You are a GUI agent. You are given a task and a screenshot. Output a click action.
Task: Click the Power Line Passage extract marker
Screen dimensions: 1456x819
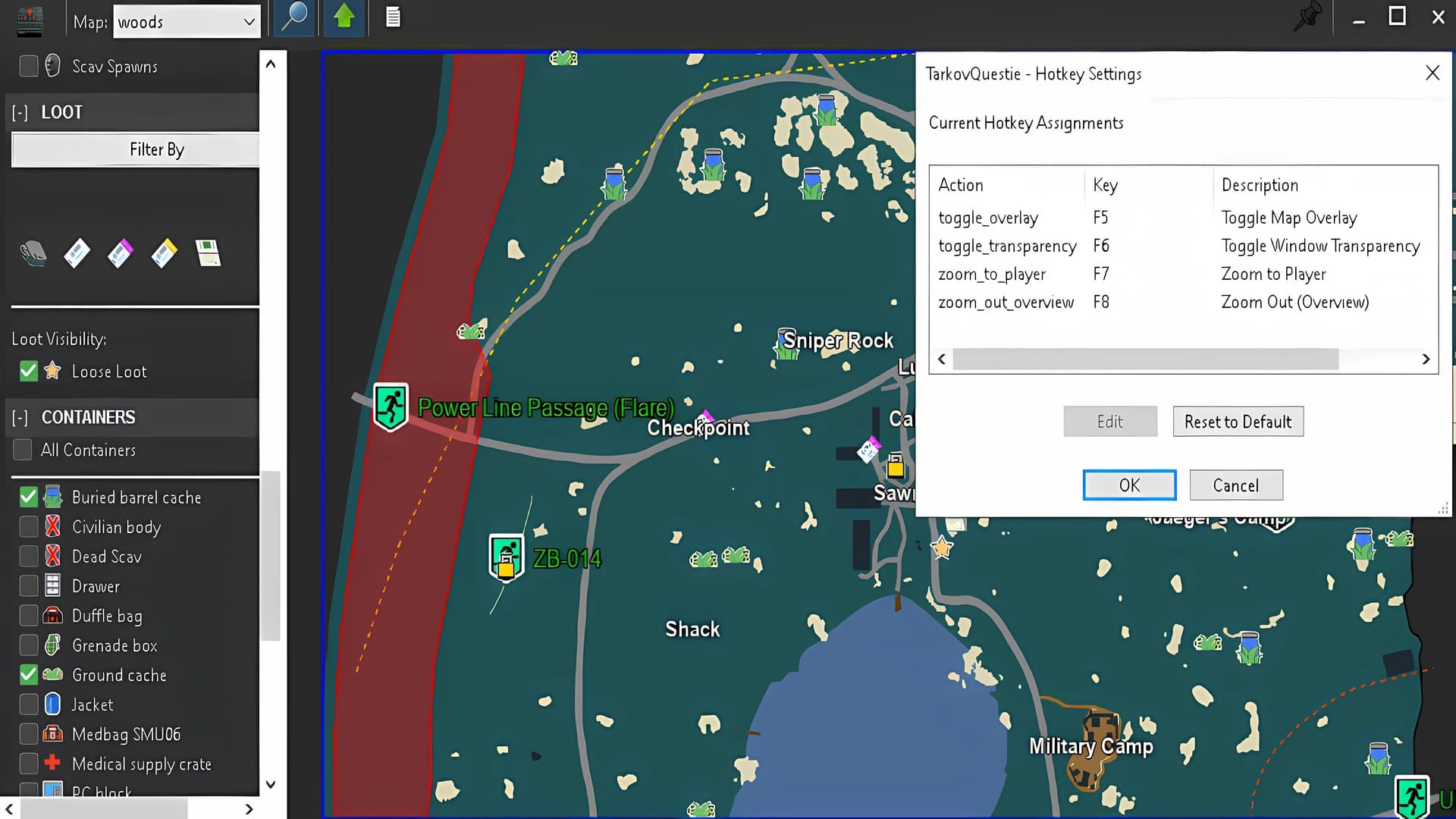(x=391, y=407)
